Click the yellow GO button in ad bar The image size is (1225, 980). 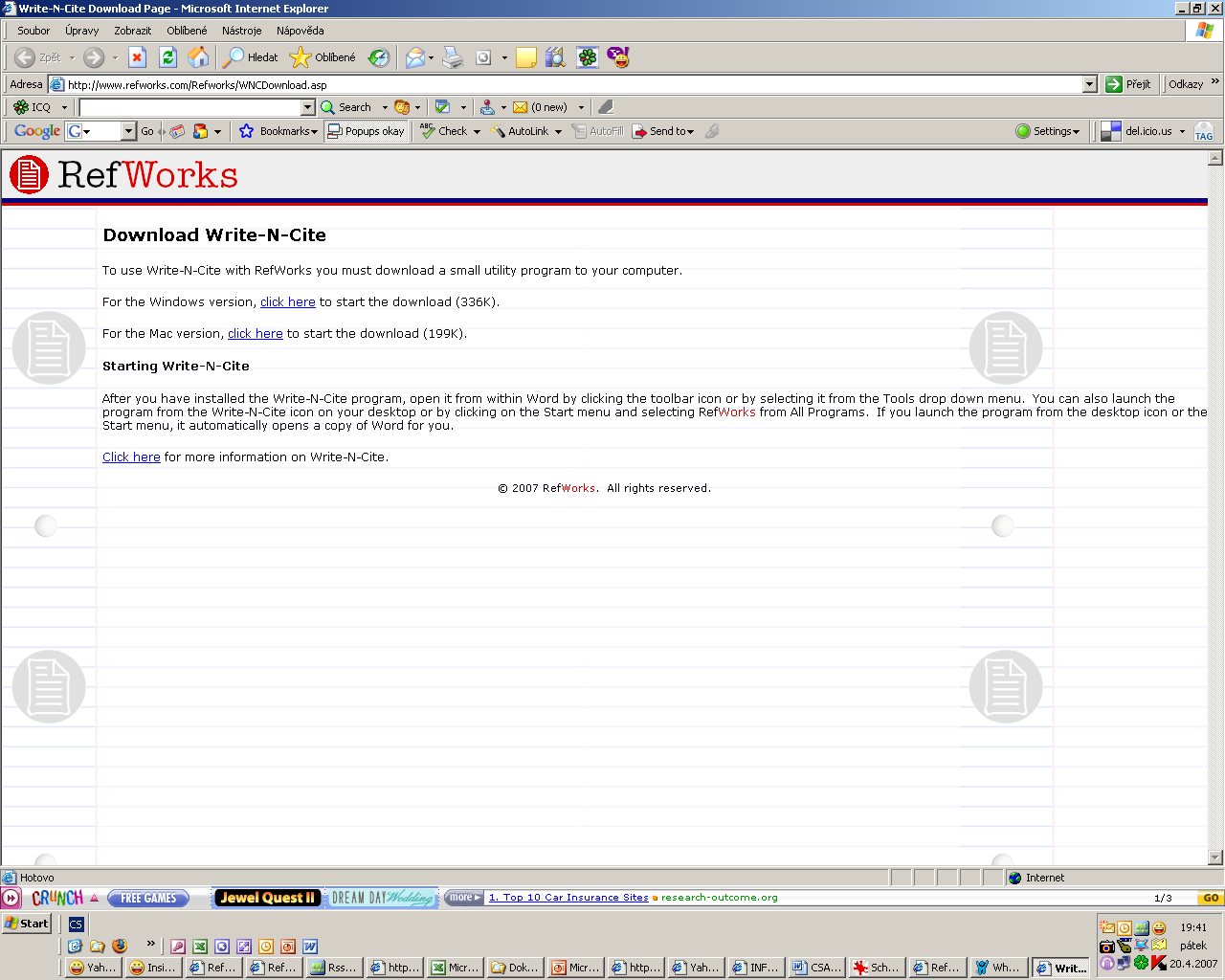[x=1212, y=898]
